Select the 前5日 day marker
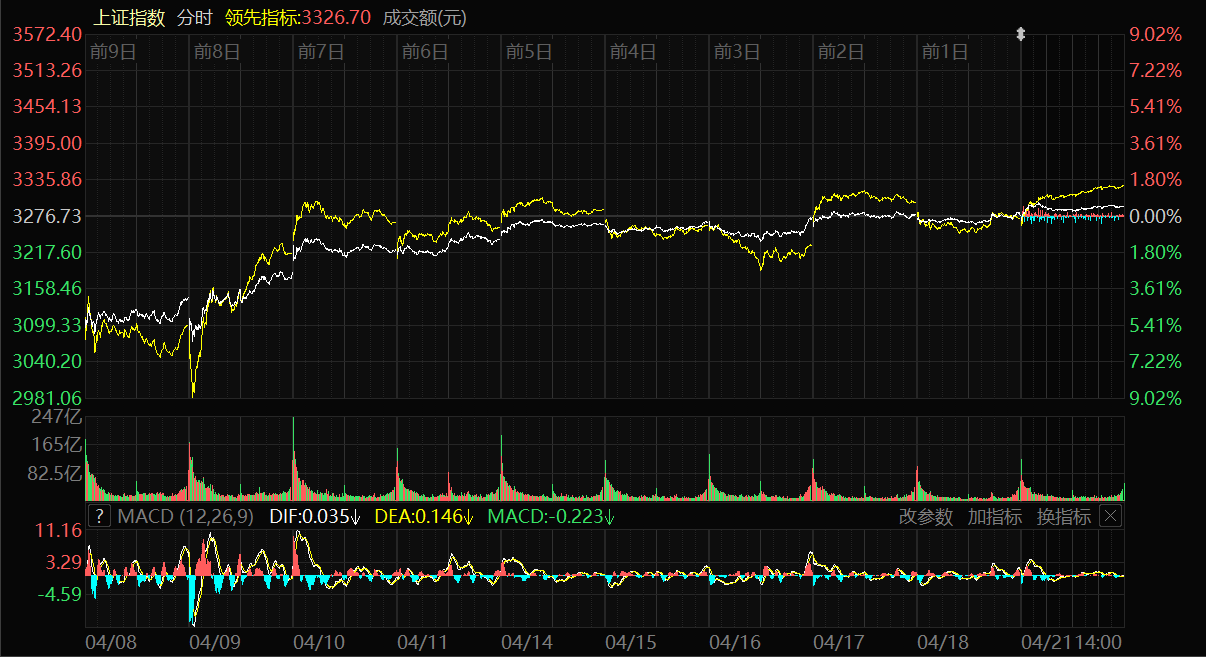The height and width of the screenshot is (657, 1206). pyautogui.click(x=529, y=52)
